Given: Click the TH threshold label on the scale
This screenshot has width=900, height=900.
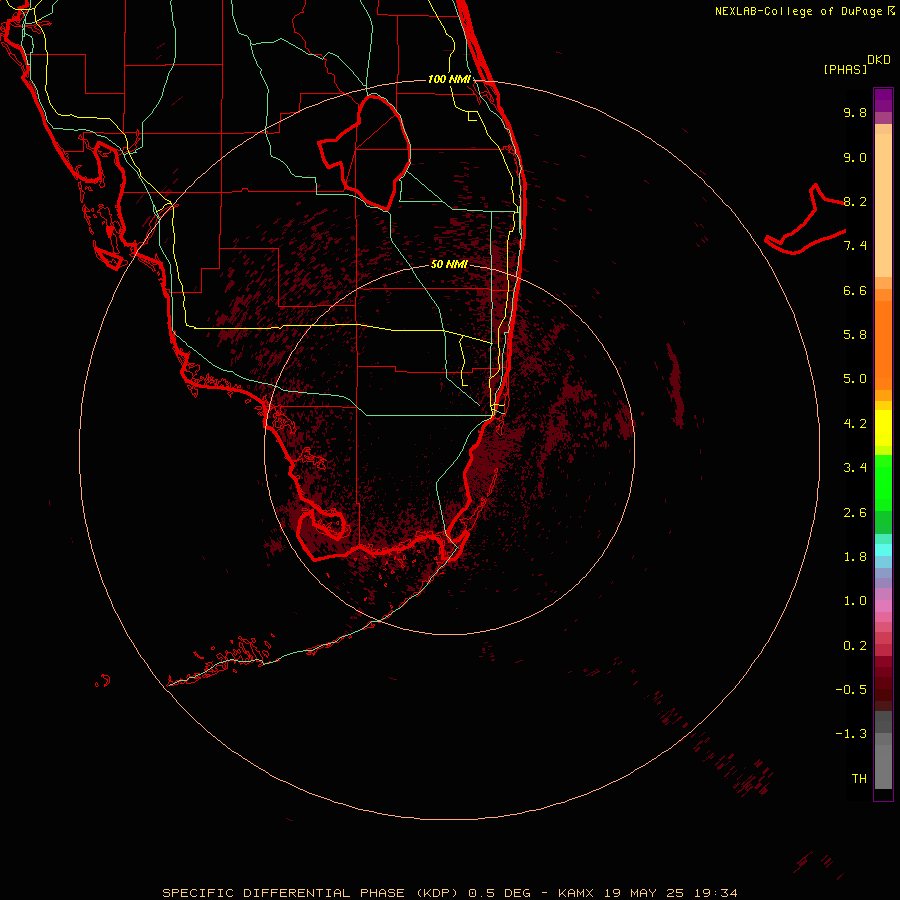Looking at the screenshot, I should tap(859, 779).
